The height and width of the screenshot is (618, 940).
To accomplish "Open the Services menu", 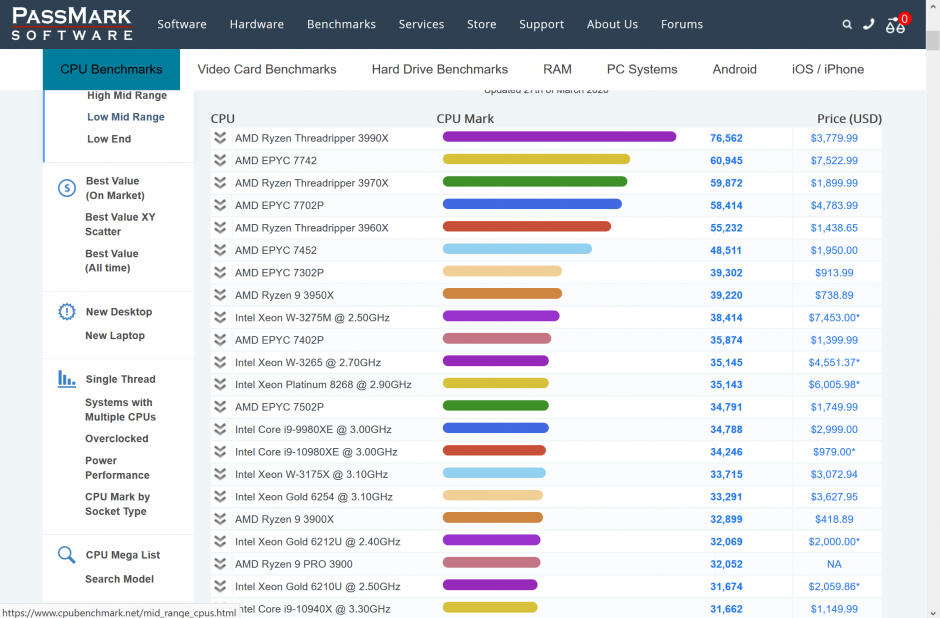I will 421,24.
